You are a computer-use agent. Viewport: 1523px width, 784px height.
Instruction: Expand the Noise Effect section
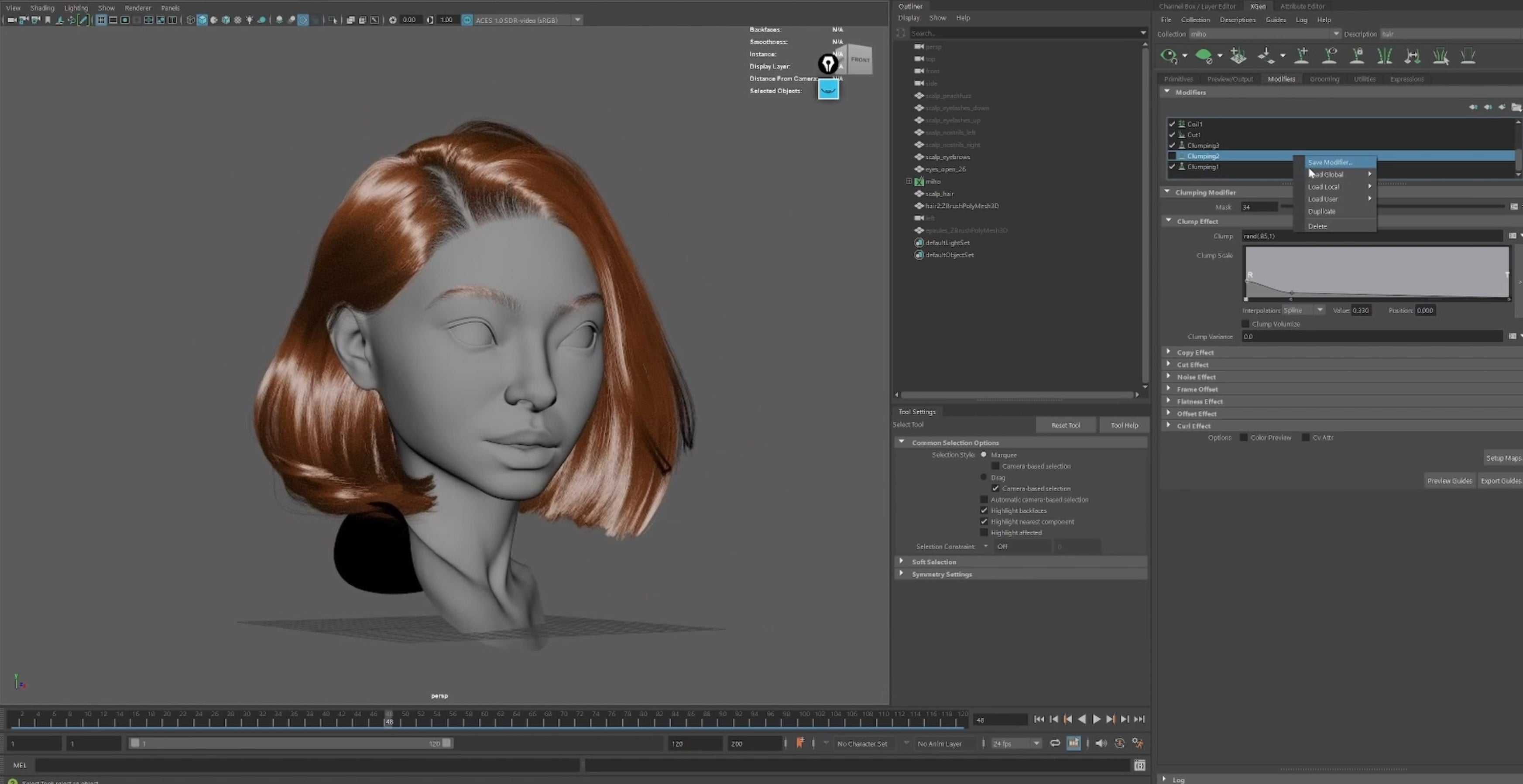(1168, 376)
